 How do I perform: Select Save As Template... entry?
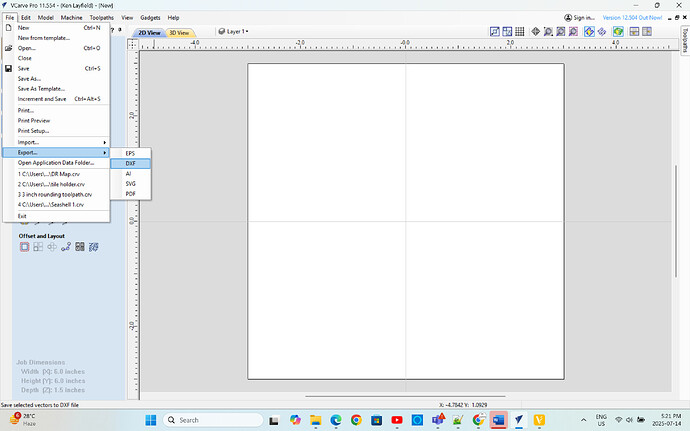click(x=56, y=89)
